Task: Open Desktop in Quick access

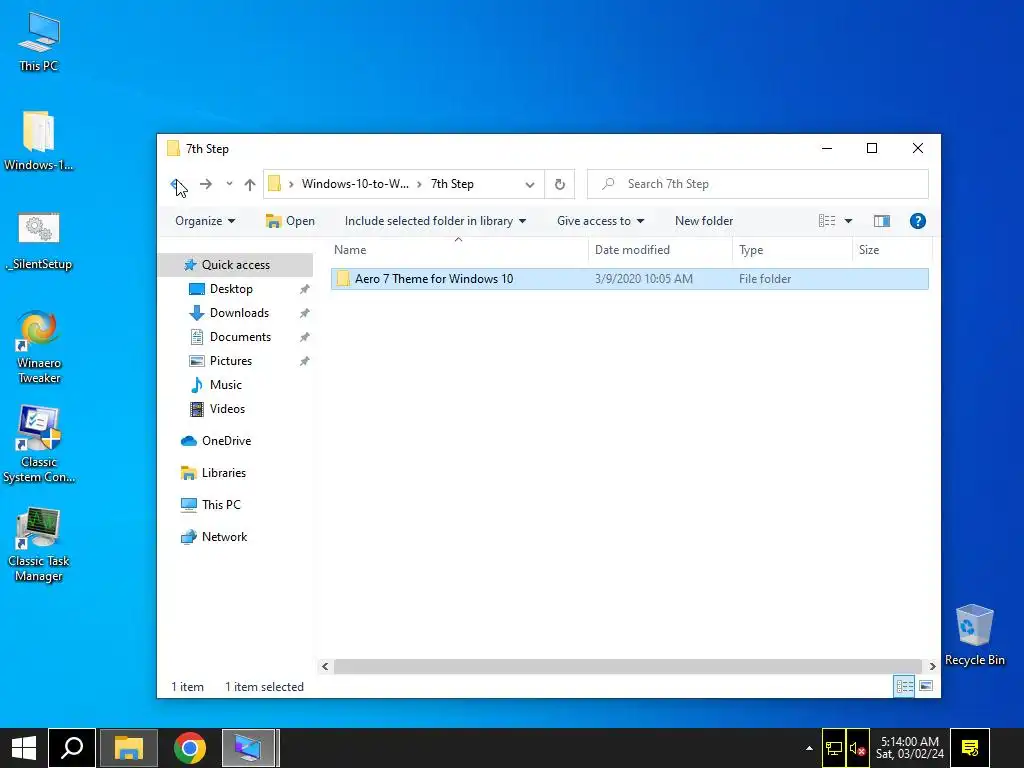Action: click(231, 289)
